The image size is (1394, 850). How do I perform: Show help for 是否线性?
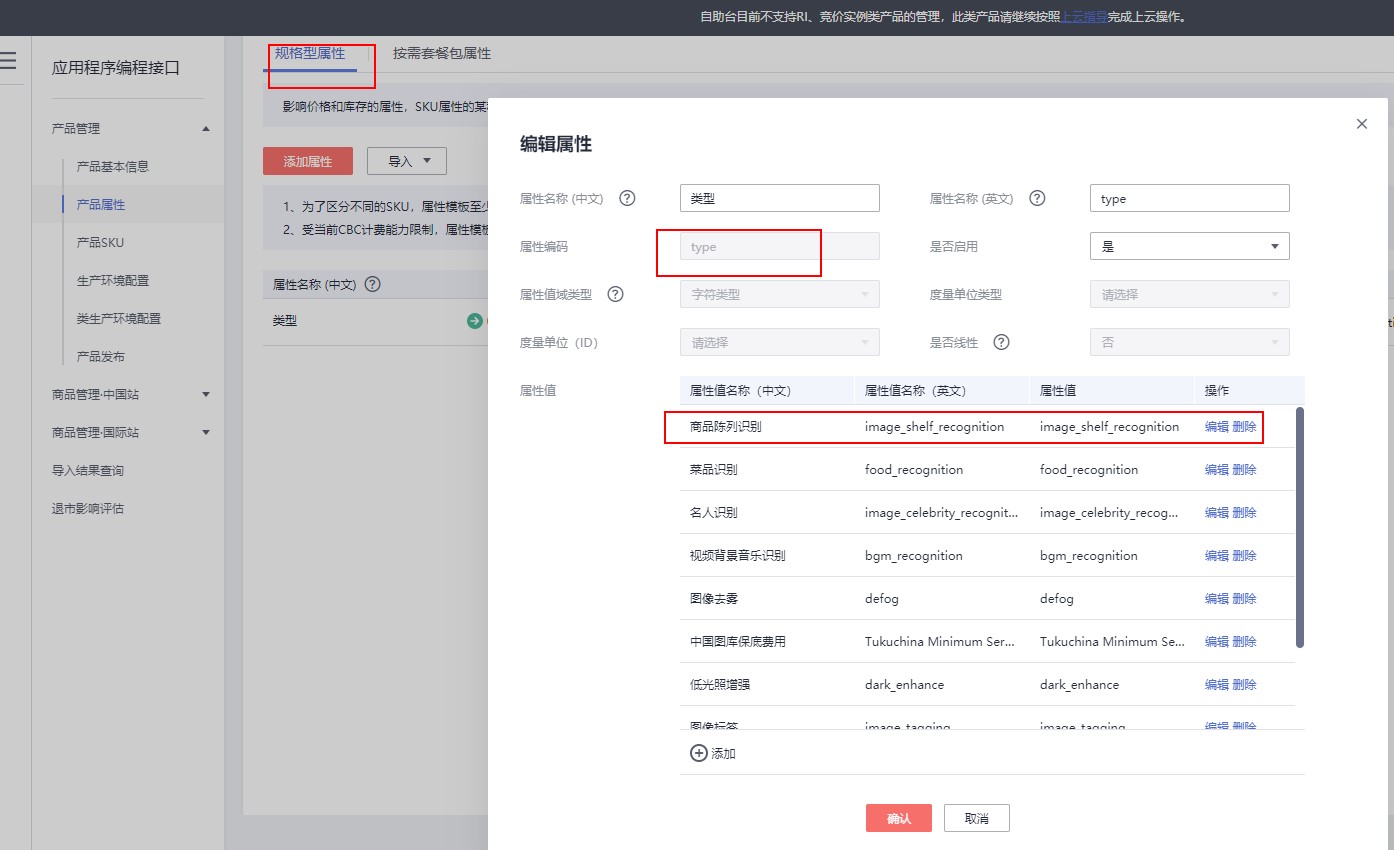point(1001,342)
